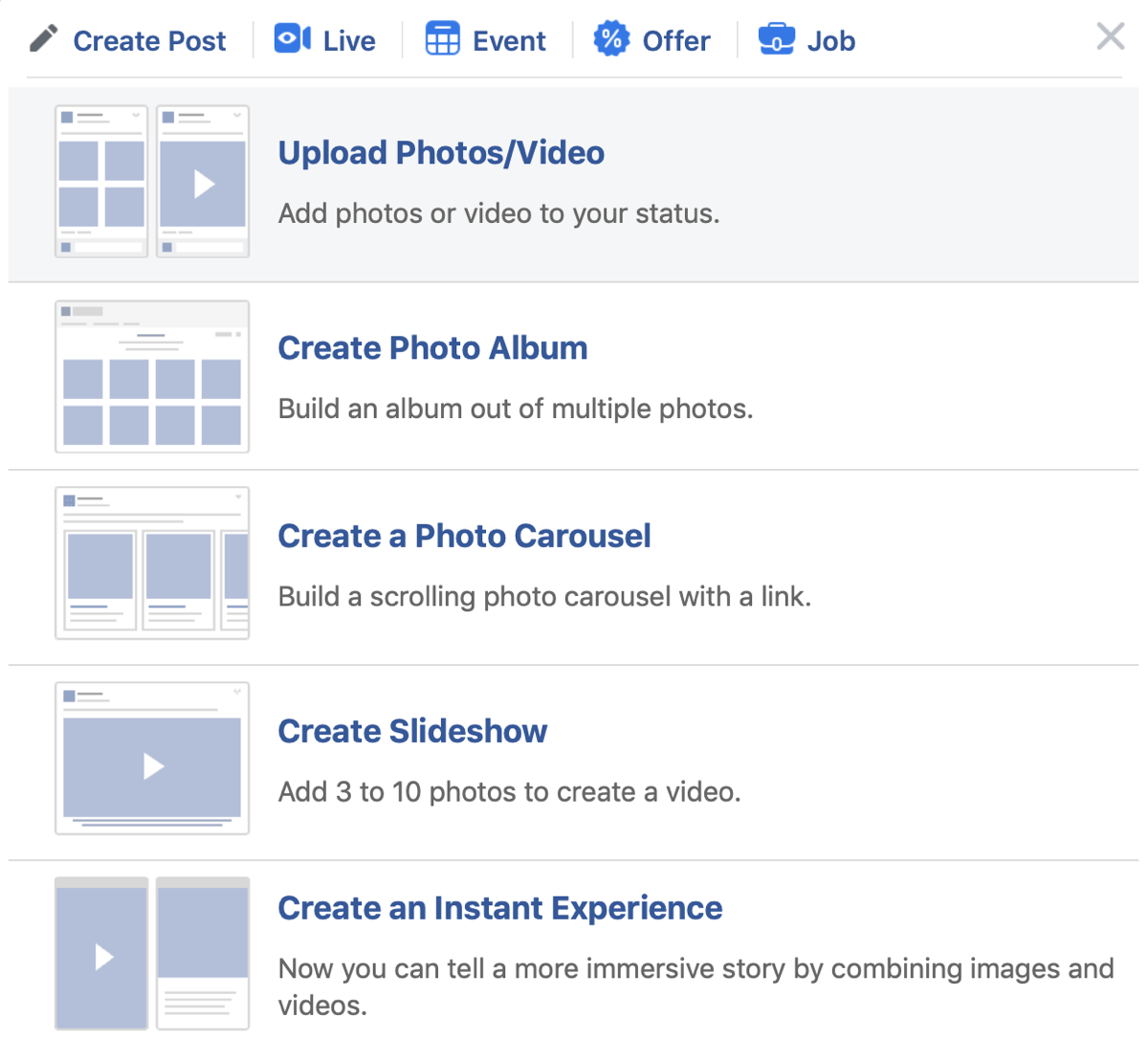The height and width of the screenshot is (1062, 1148).
Task: Switch to the Offer tab label
Action: (x=676, y=41)
